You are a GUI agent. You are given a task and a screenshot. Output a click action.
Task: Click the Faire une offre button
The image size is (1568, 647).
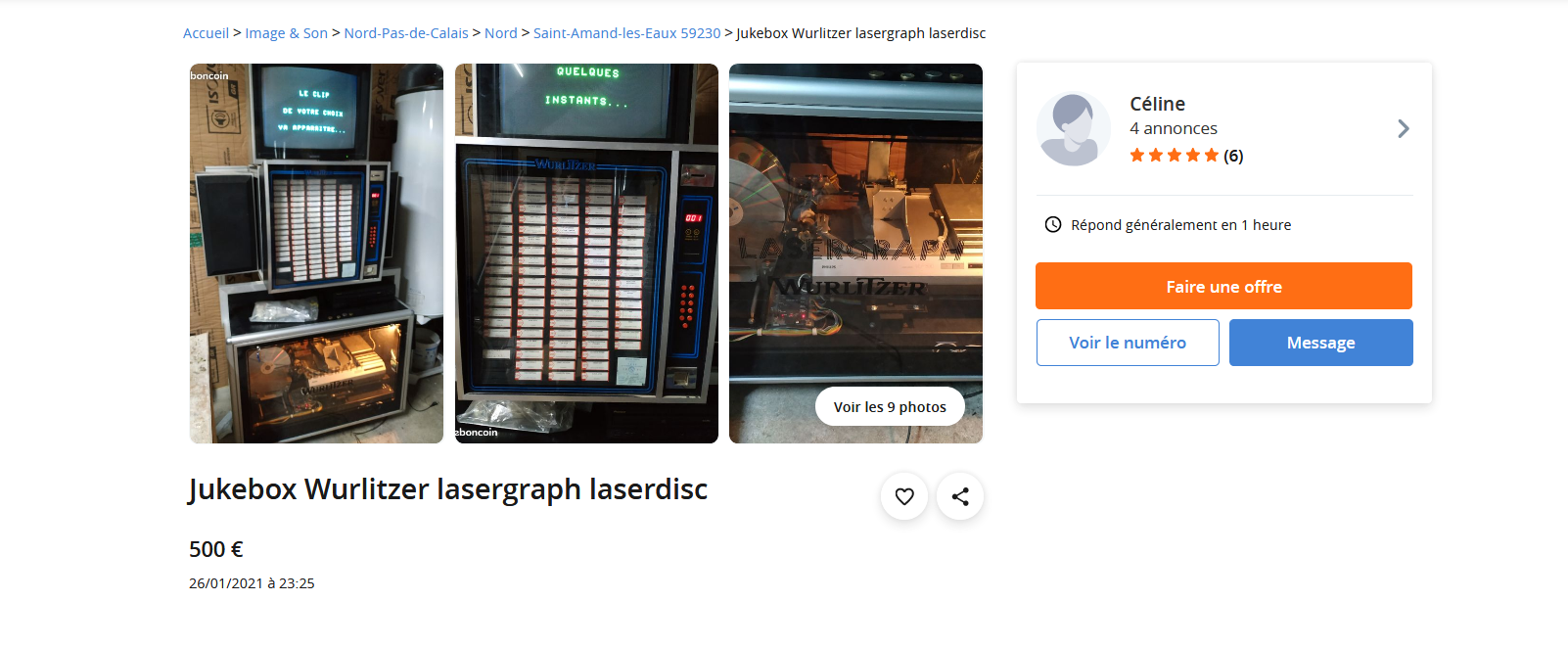point(1223,286)
